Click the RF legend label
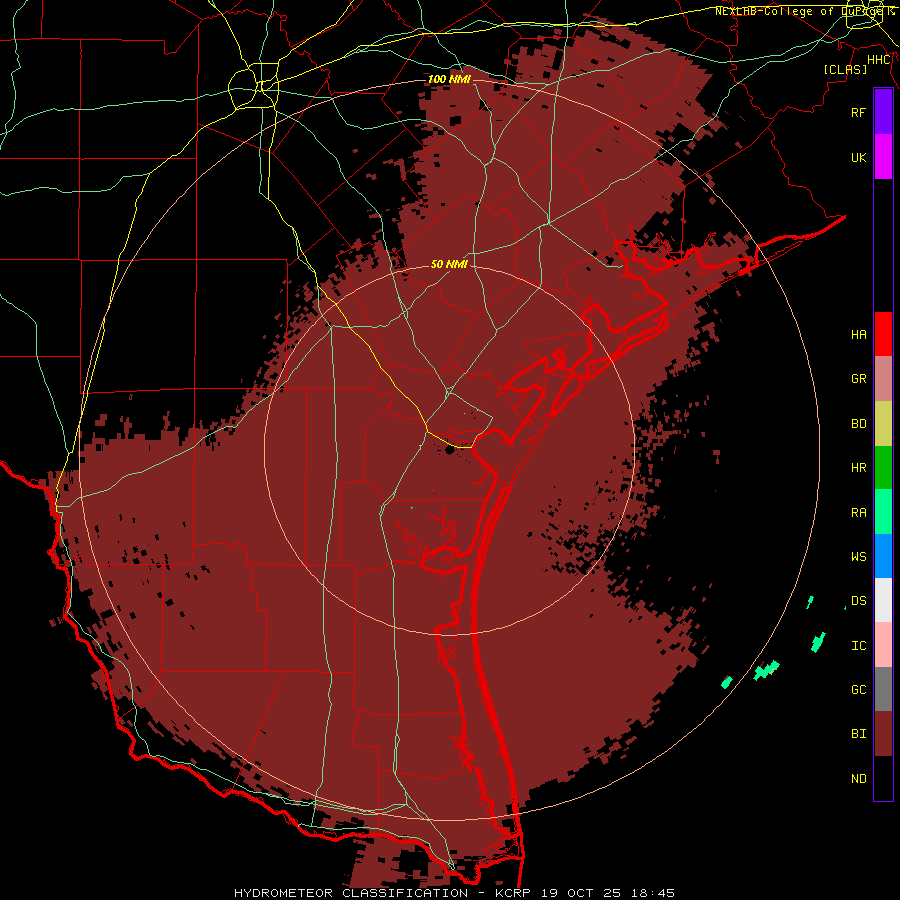This screenshot has height=900, width=900. [858, 112]
